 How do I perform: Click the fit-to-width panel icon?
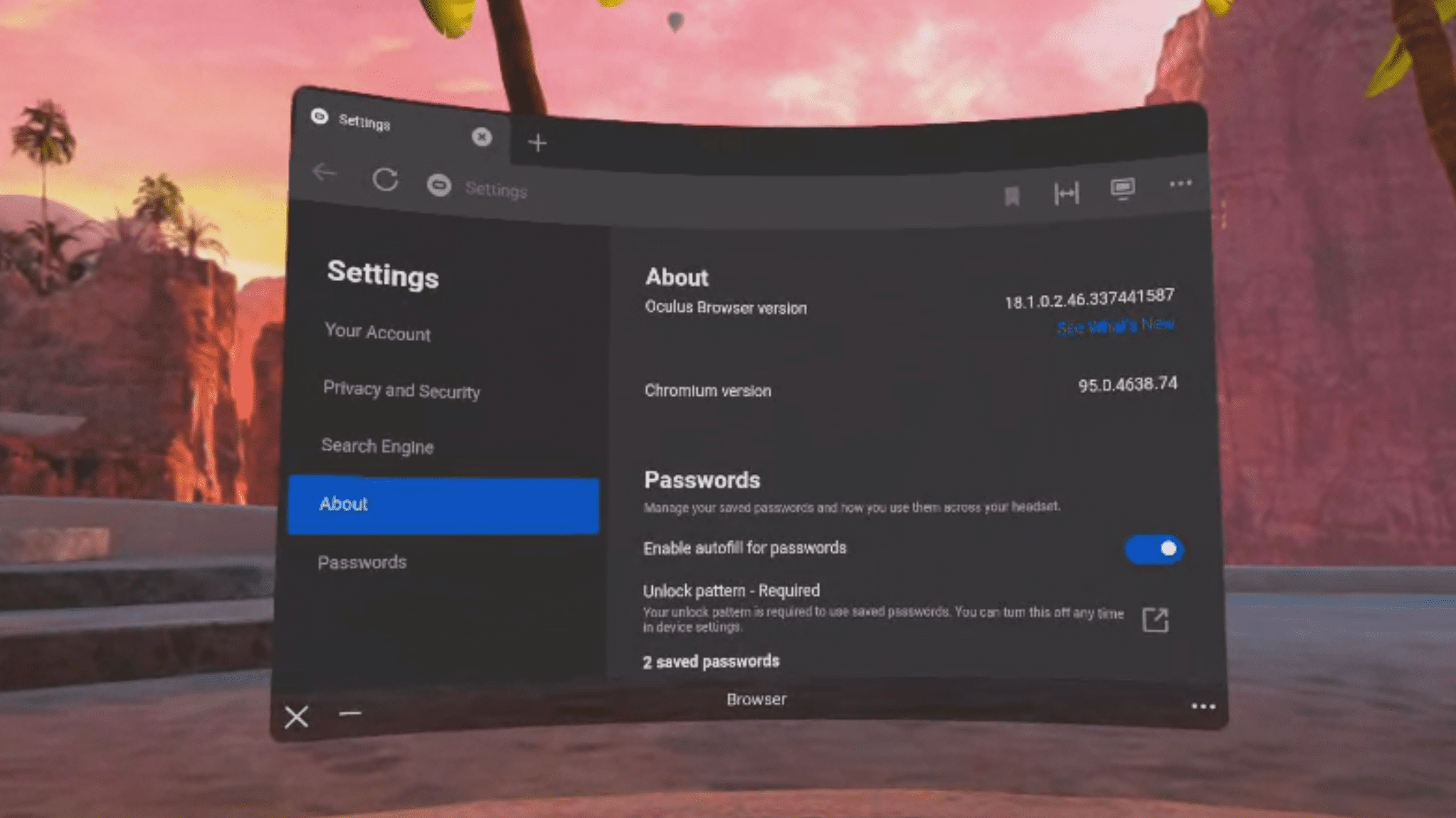click(1066, 192)
